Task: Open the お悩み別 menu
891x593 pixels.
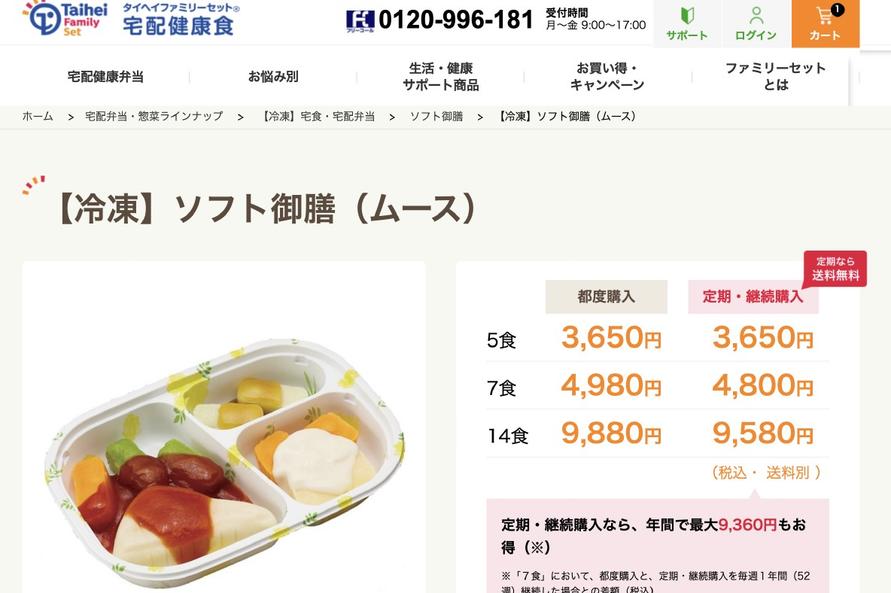Action: pos(273,77)
